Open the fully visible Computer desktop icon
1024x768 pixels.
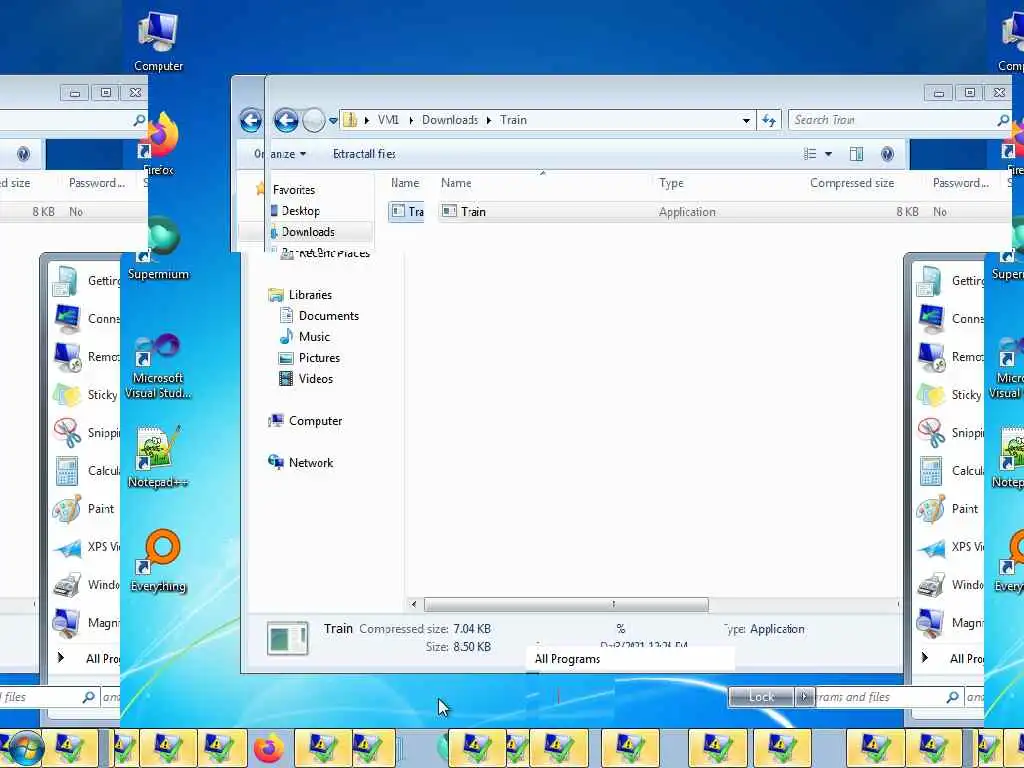pos(158,42)
